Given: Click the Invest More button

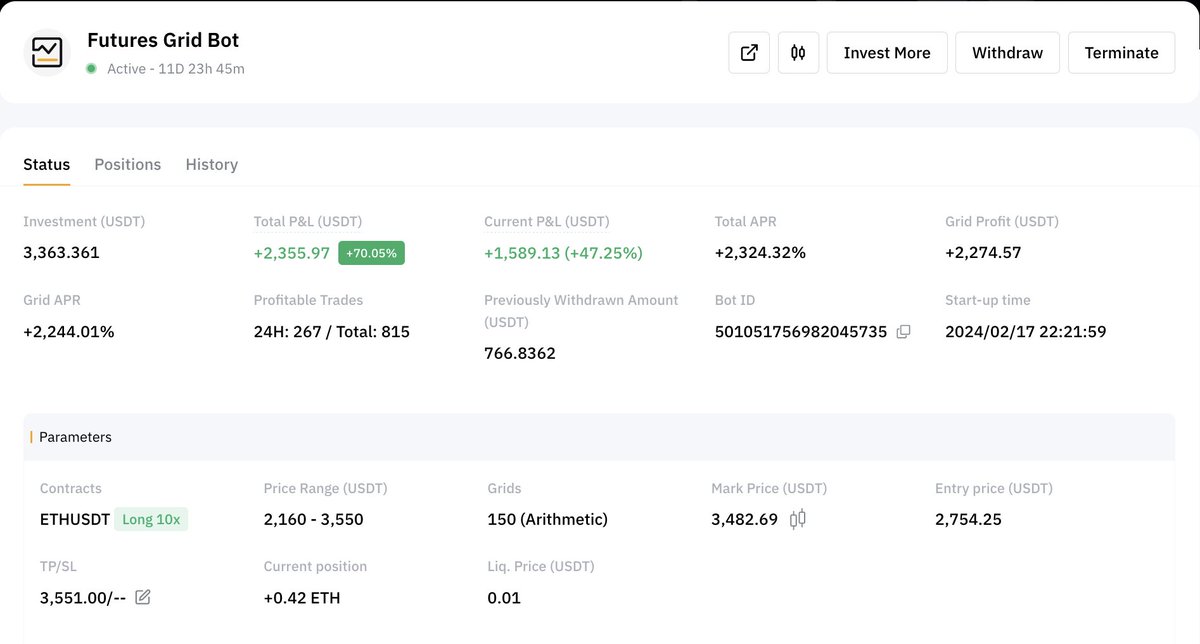Looking at the screenshot, I should point(886,52).
